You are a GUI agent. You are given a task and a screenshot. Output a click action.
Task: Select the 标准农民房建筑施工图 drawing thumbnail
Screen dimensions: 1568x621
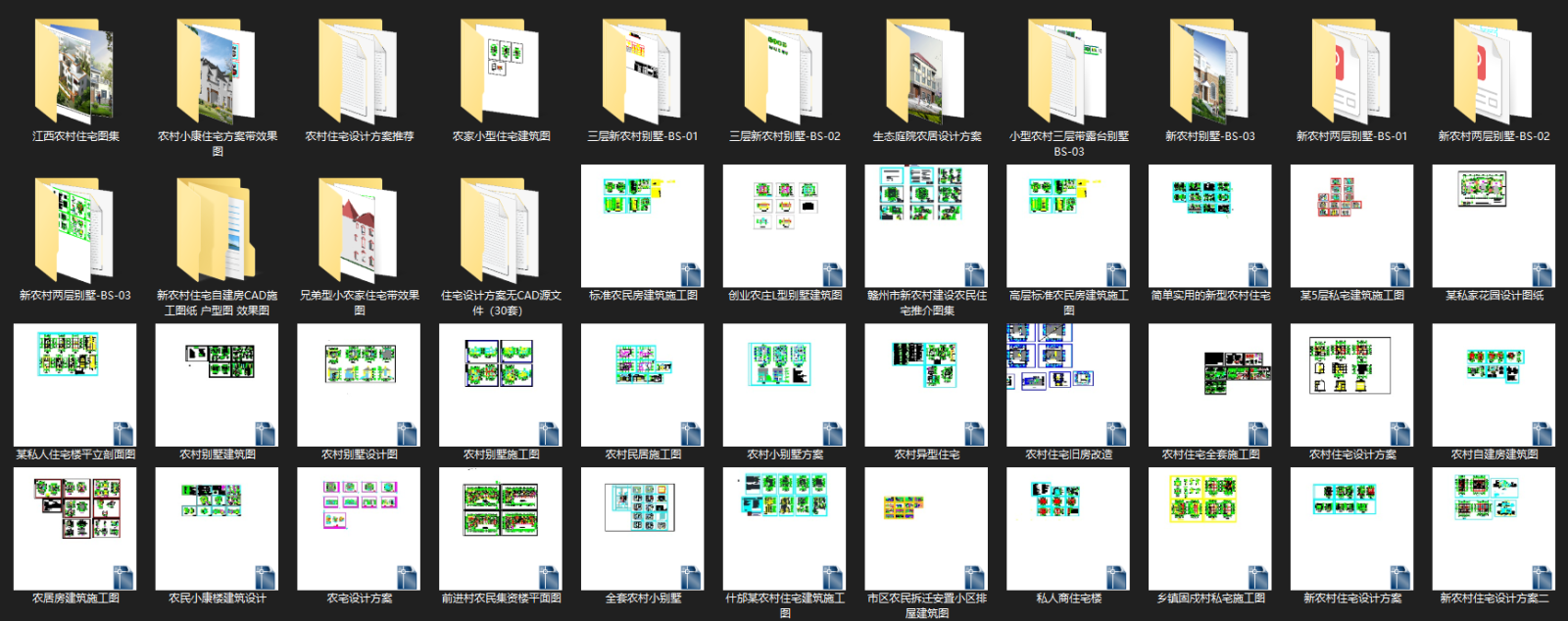tap(643, 226)
